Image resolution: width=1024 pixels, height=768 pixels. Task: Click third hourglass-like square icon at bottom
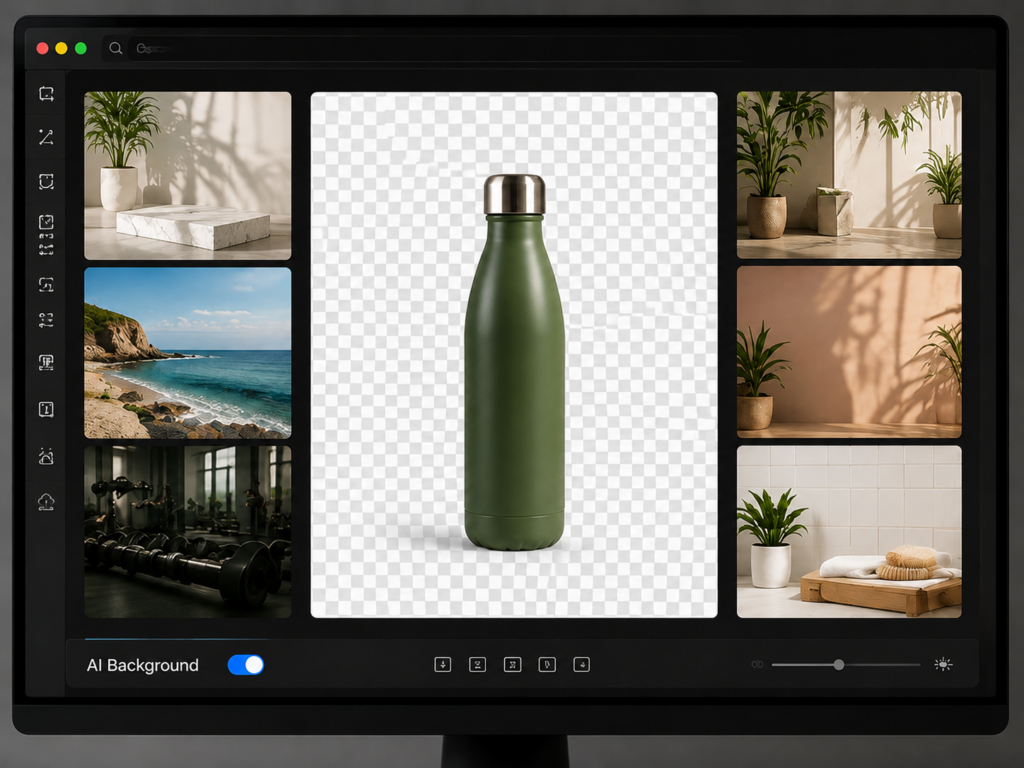click(513, 665)
